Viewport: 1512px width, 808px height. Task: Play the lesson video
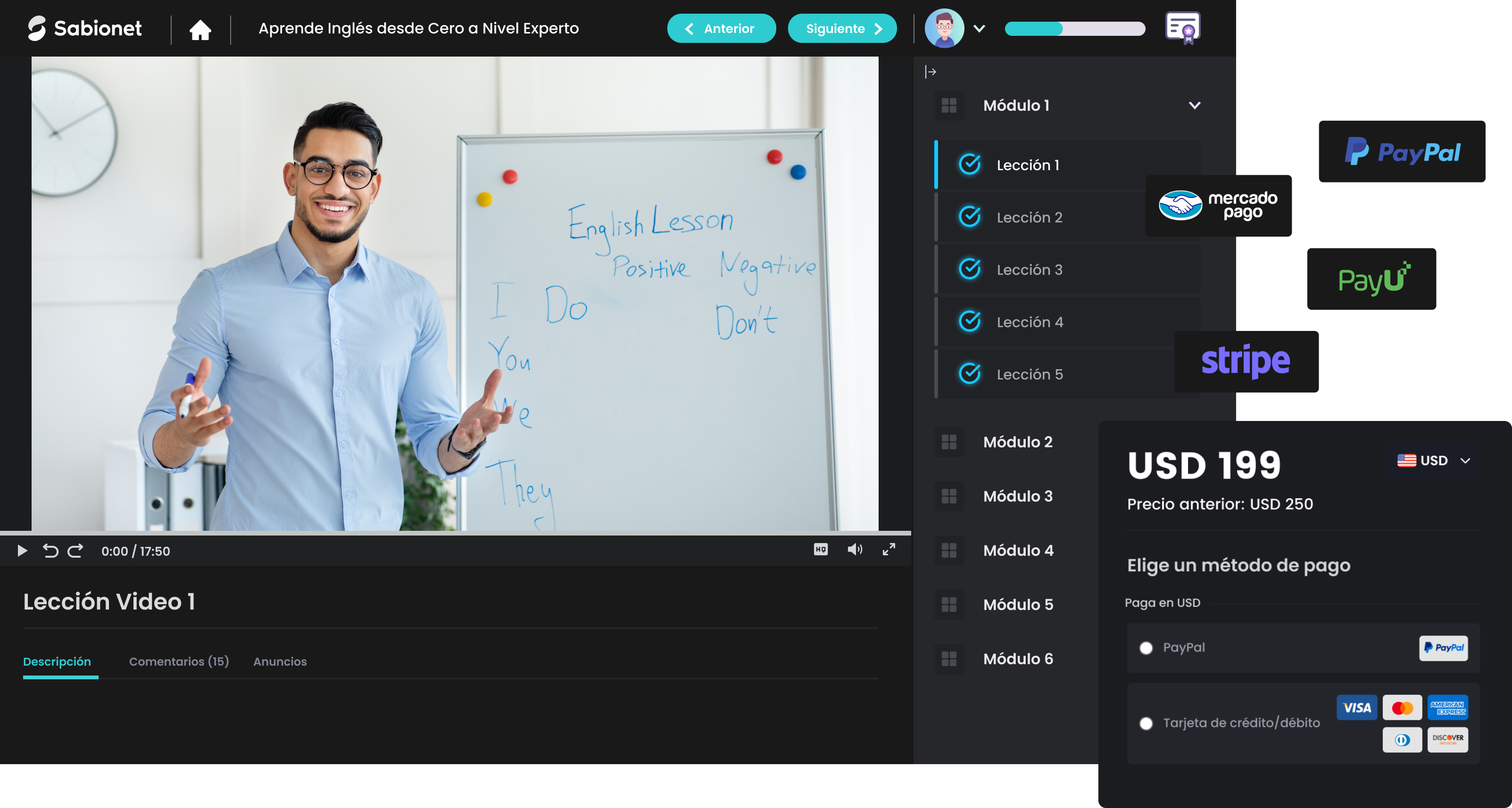22,551
